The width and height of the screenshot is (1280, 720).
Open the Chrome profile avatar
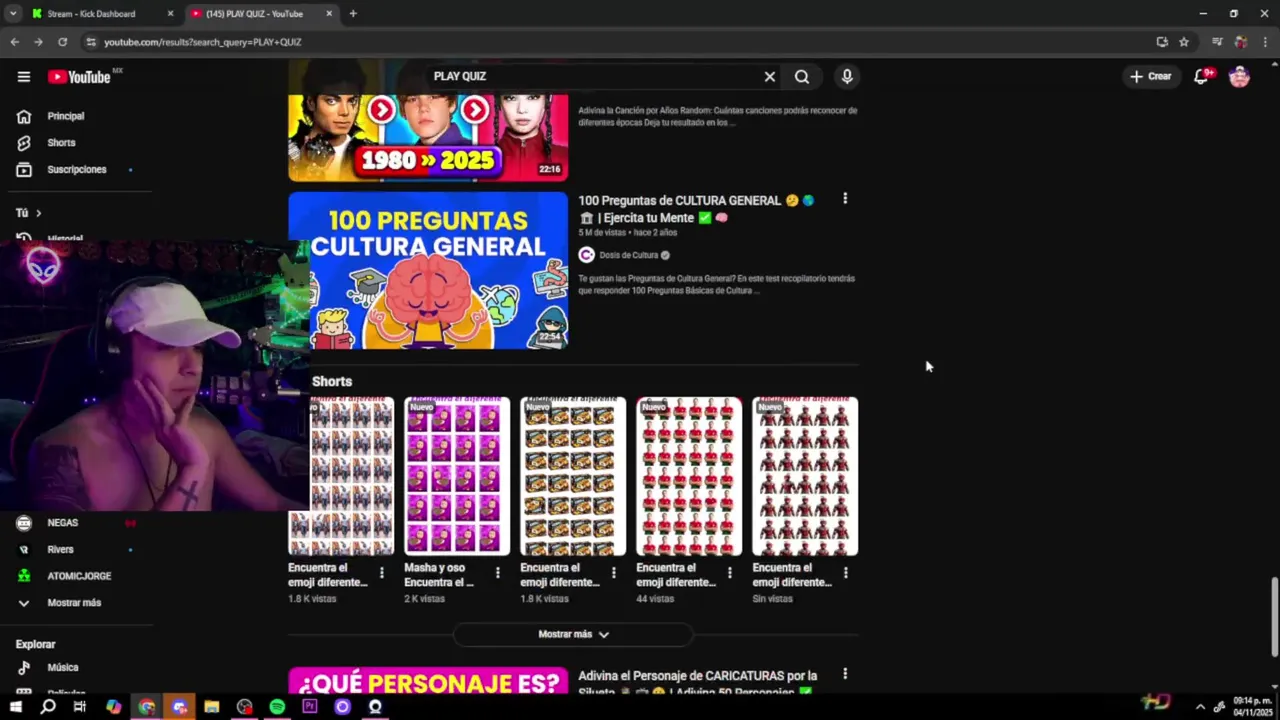click(1241, 42)
